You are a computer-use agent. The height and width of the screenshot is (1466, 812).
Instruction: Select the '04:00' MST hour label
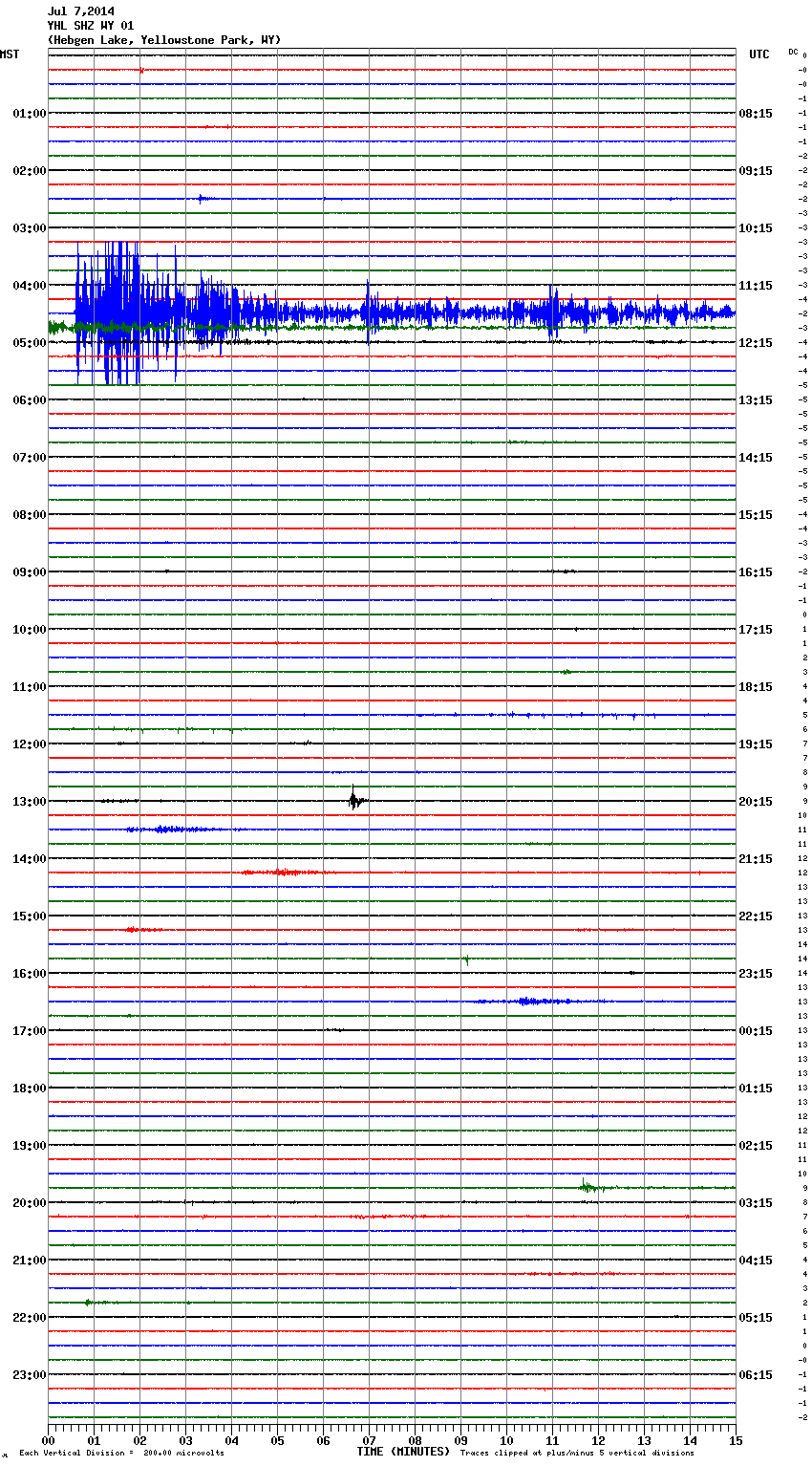coord(30,286)
